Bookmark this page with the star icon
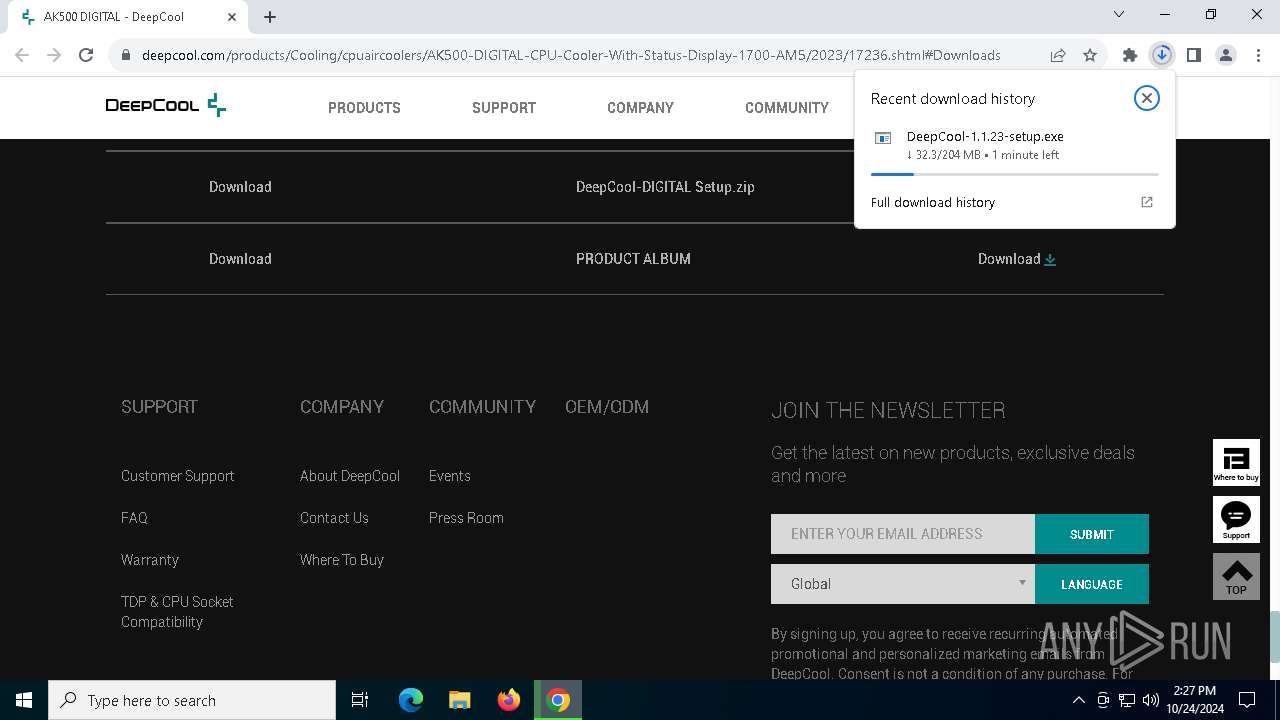The width and height of the screenshot is (1280, 720). coord(1090,55)
